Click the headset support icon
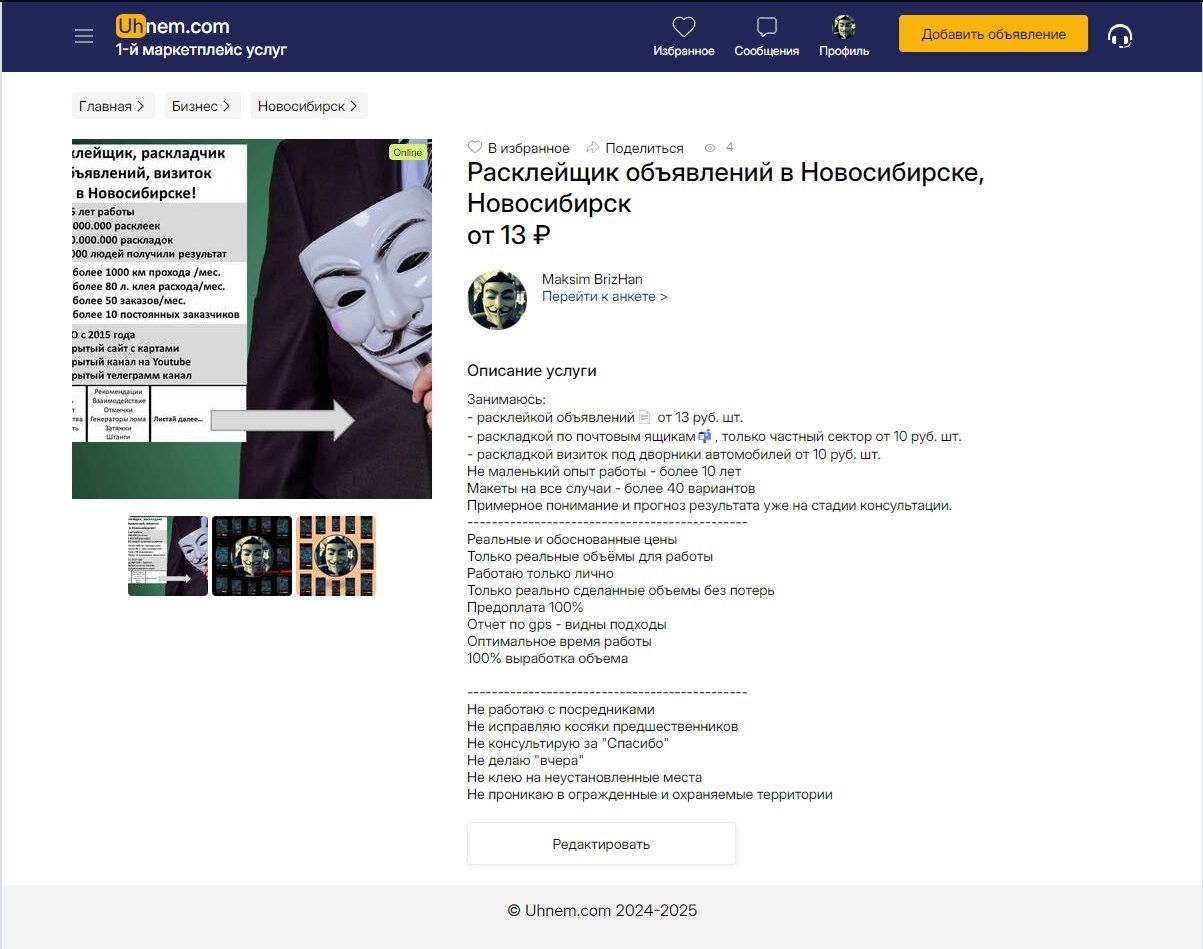 coord(1121,34)
